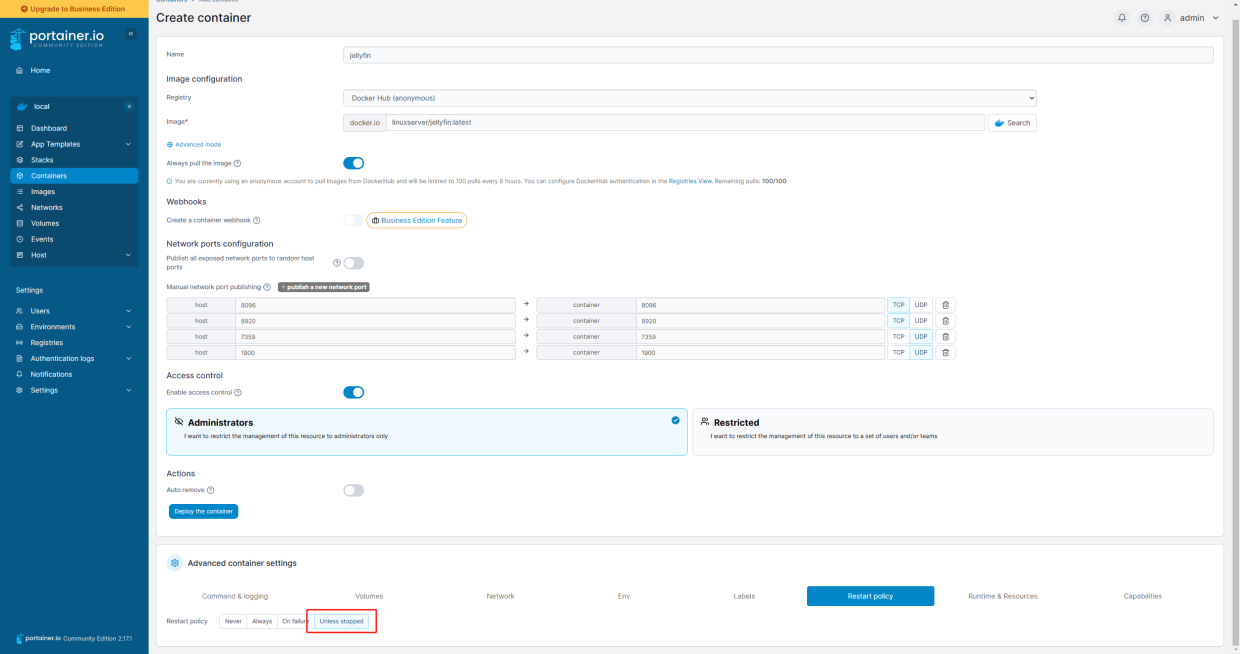Viewport: 1240px width, 654px height.
Task: Click help icon next to Enable access control
Action: pyautogui.click(x=238, y=393)
